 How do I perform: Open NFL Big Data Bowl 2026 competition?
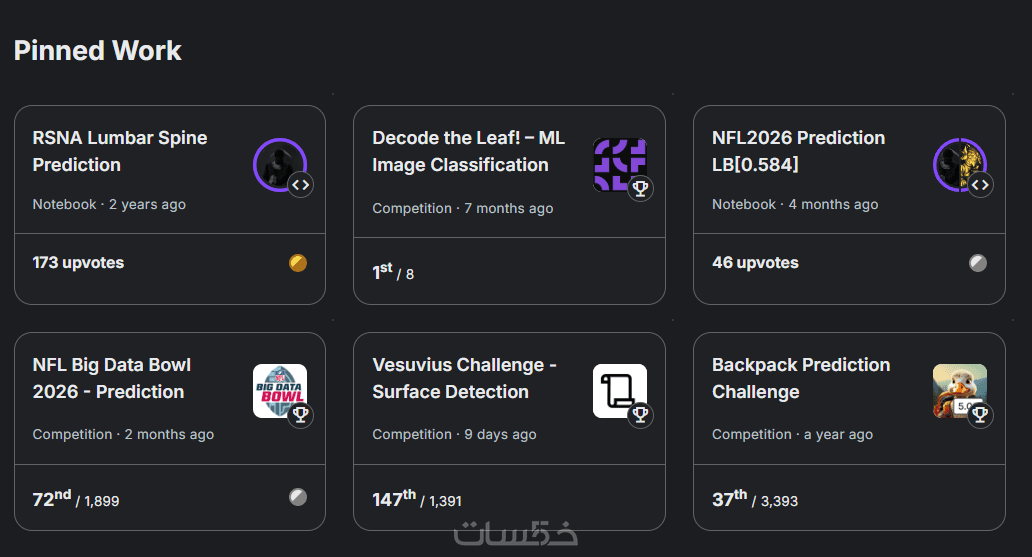click(x=111, y=378)
